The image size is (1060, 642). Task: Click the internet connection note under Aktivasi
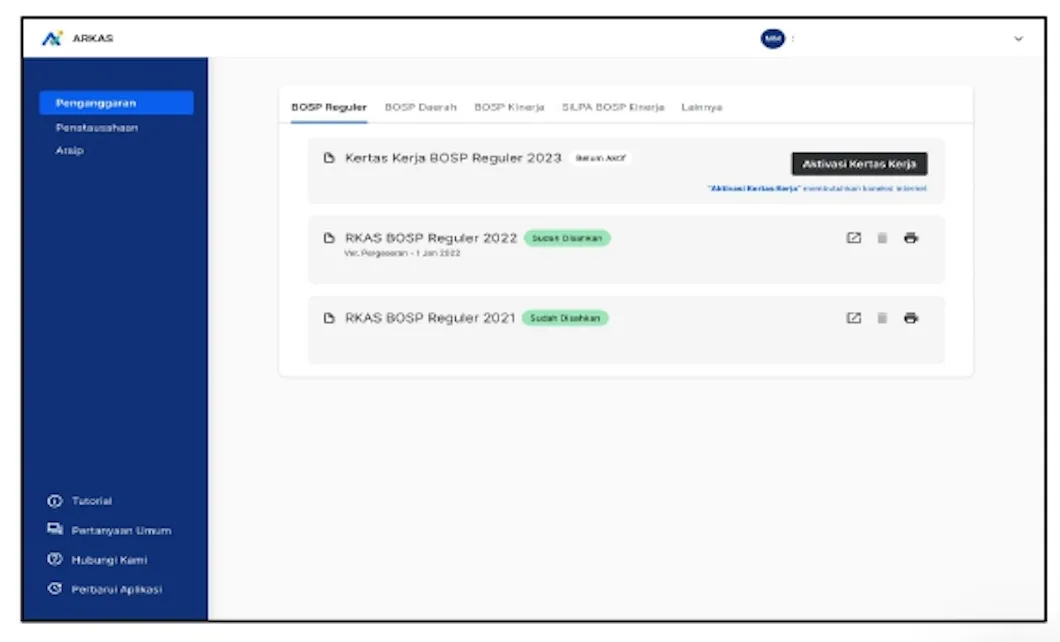[x=817, y=189]
